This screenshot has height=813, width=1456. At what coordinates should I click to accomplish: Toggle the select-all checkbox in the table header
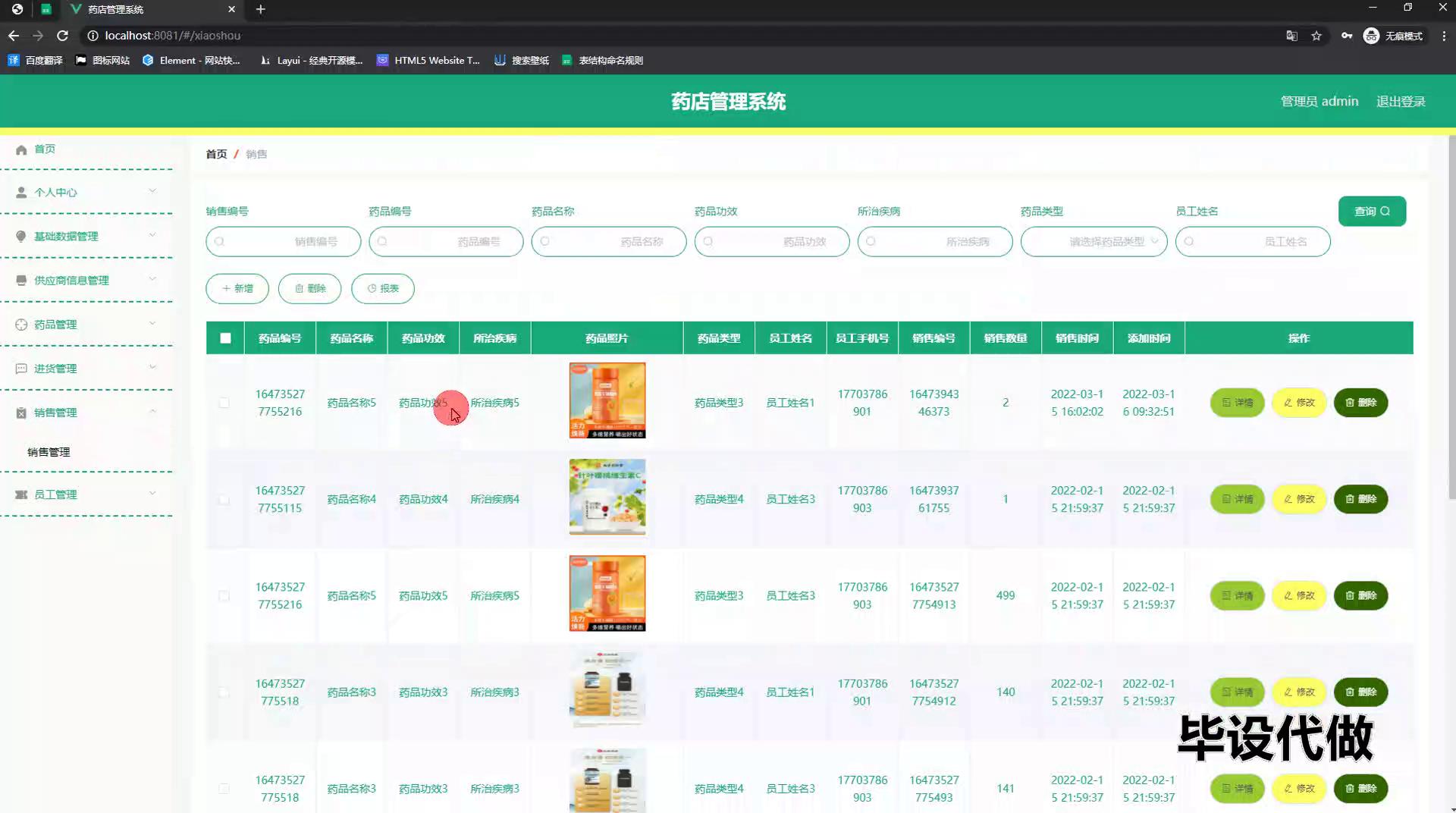[x=225, y=338]
